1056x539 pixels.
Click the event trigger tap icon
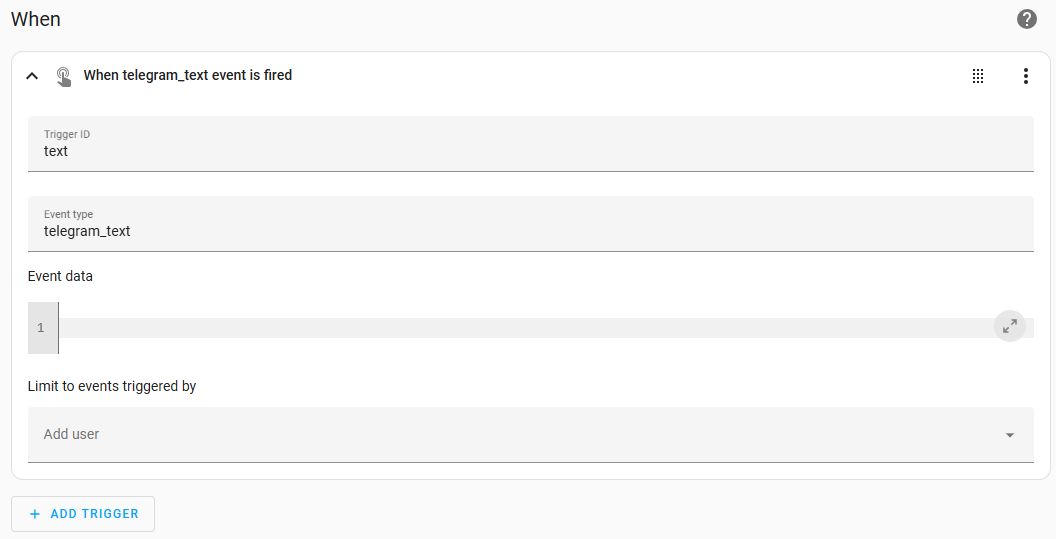point(63,76)
